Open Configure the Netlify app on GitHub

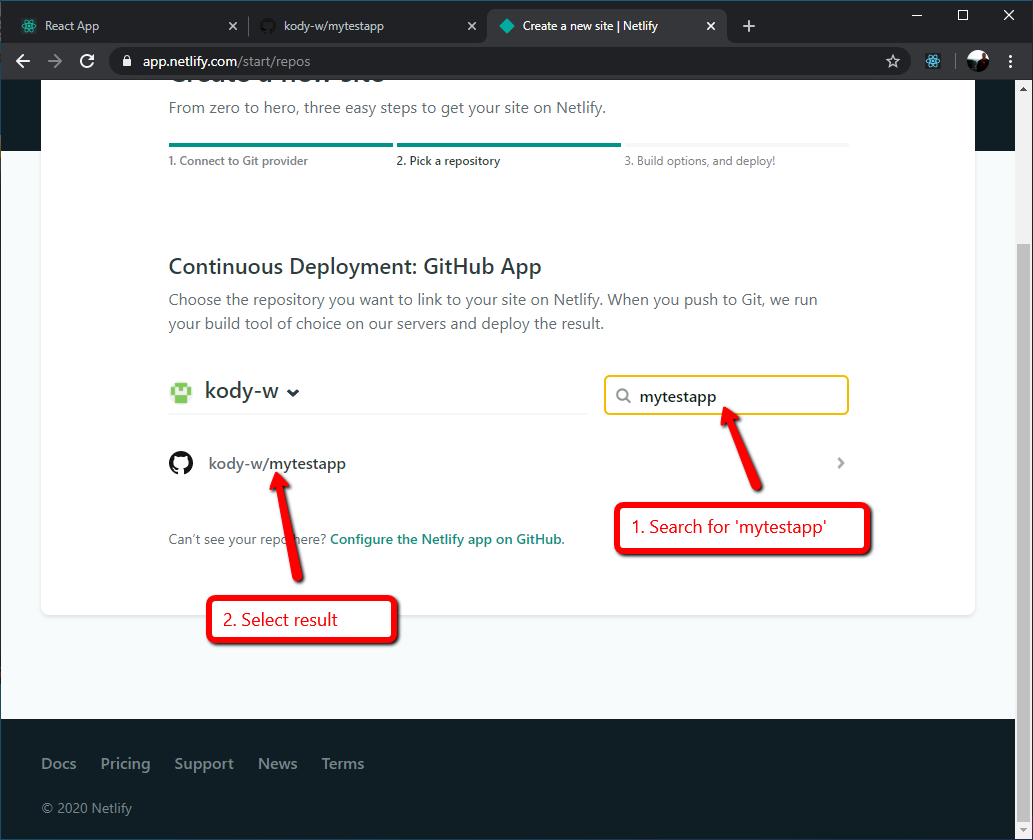[x=447, y=539]
